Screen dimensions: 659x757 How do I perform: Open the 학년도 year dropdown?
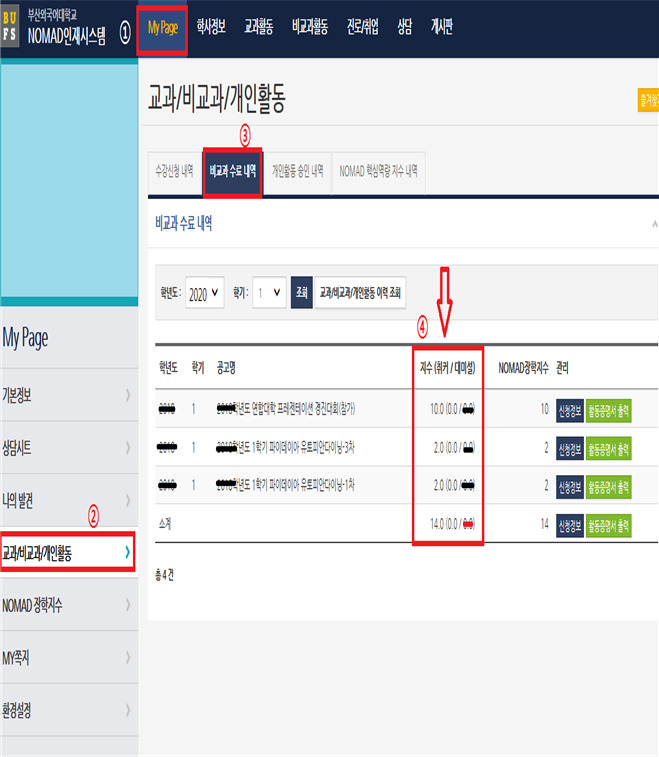[204, 294]
